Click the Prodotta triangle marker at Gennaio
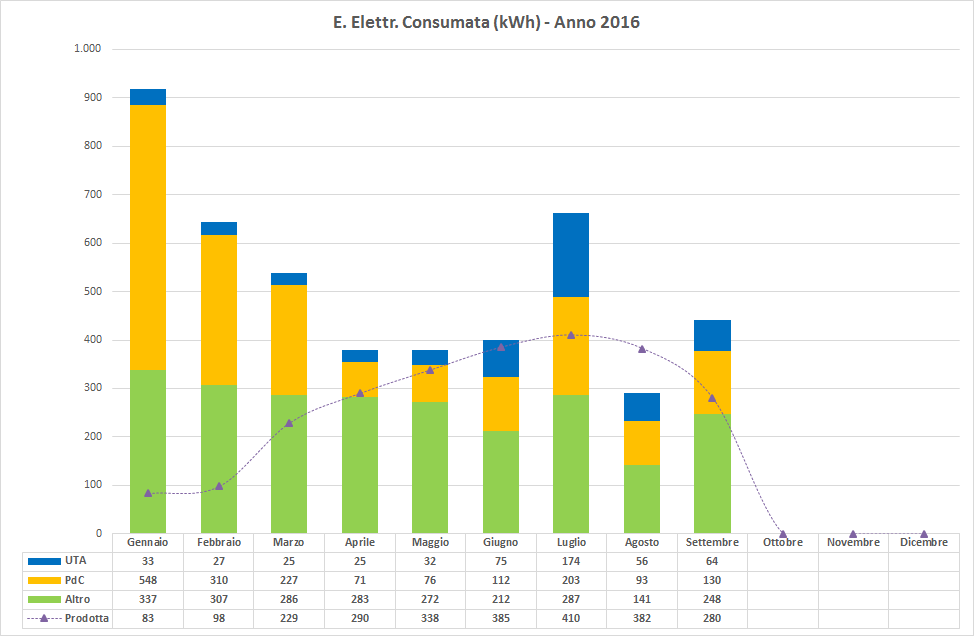The image size is (974, 636). click(148, 493)
